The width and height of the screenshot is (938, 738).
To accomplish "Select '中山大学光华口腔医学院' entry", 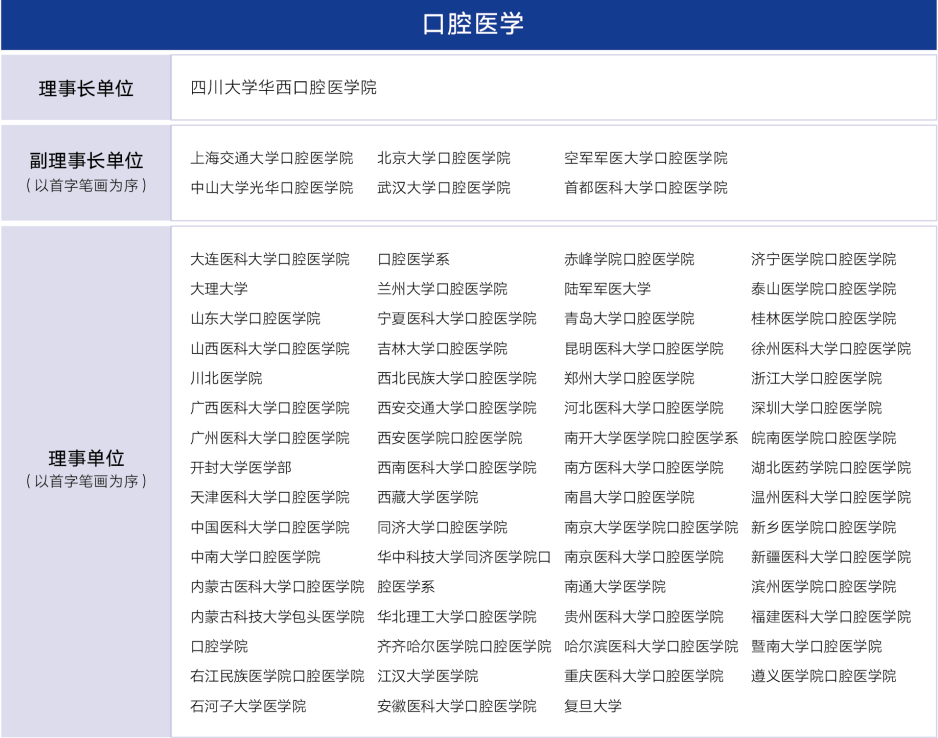I will [272, 188].
